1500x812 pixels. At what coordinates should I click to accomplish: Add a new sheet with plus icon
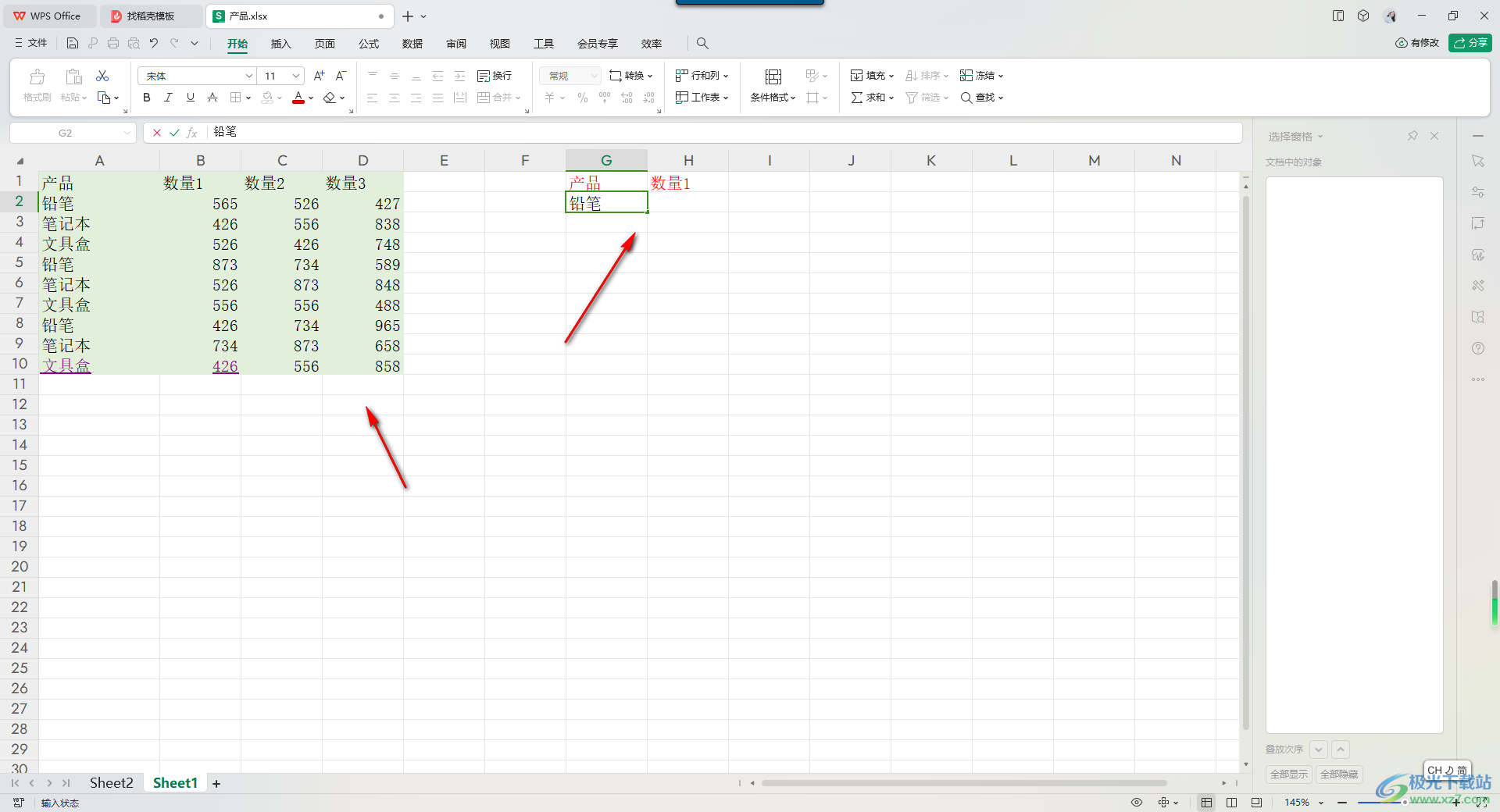[x=216, y=783]
